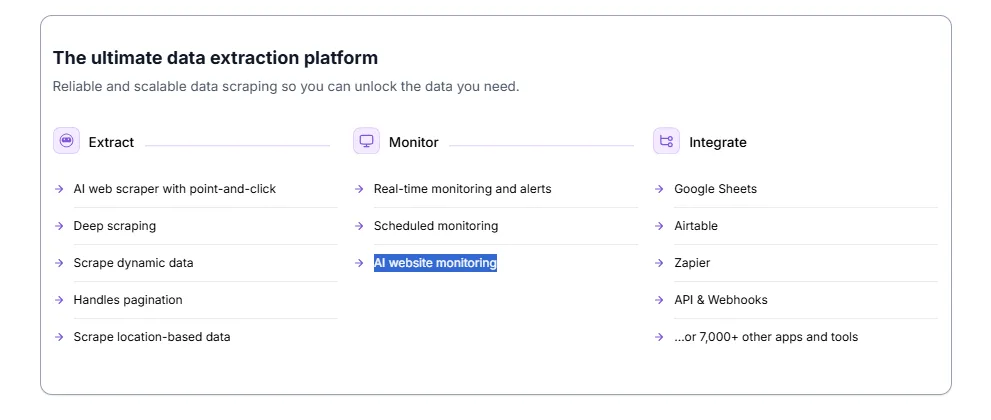Click the arrow icon beside Real-time monitoring and alerts
The height and width of the screenshot is (420, 991).
[x=360, y=189]
